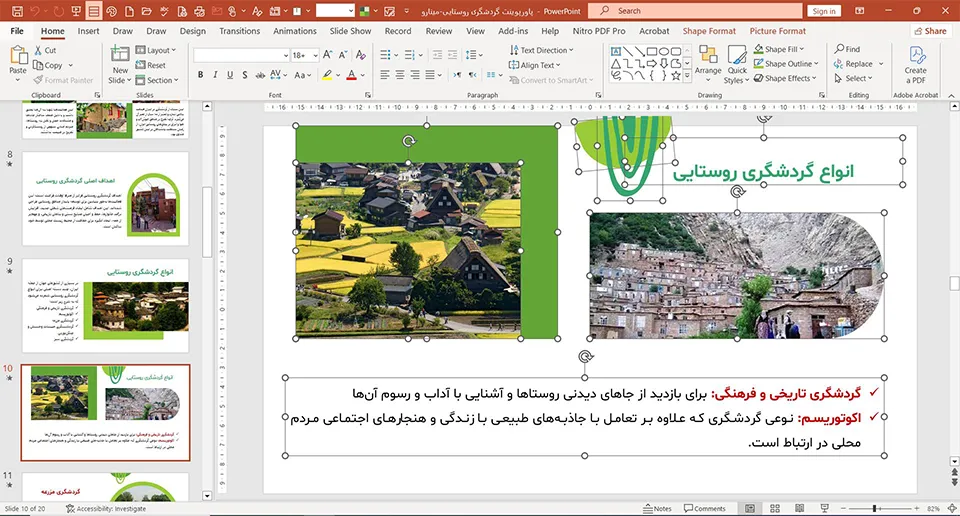The height and width of the screenshot is (516, 960).
Task: Select the text box shape in gallery
Action: point(616,51)
